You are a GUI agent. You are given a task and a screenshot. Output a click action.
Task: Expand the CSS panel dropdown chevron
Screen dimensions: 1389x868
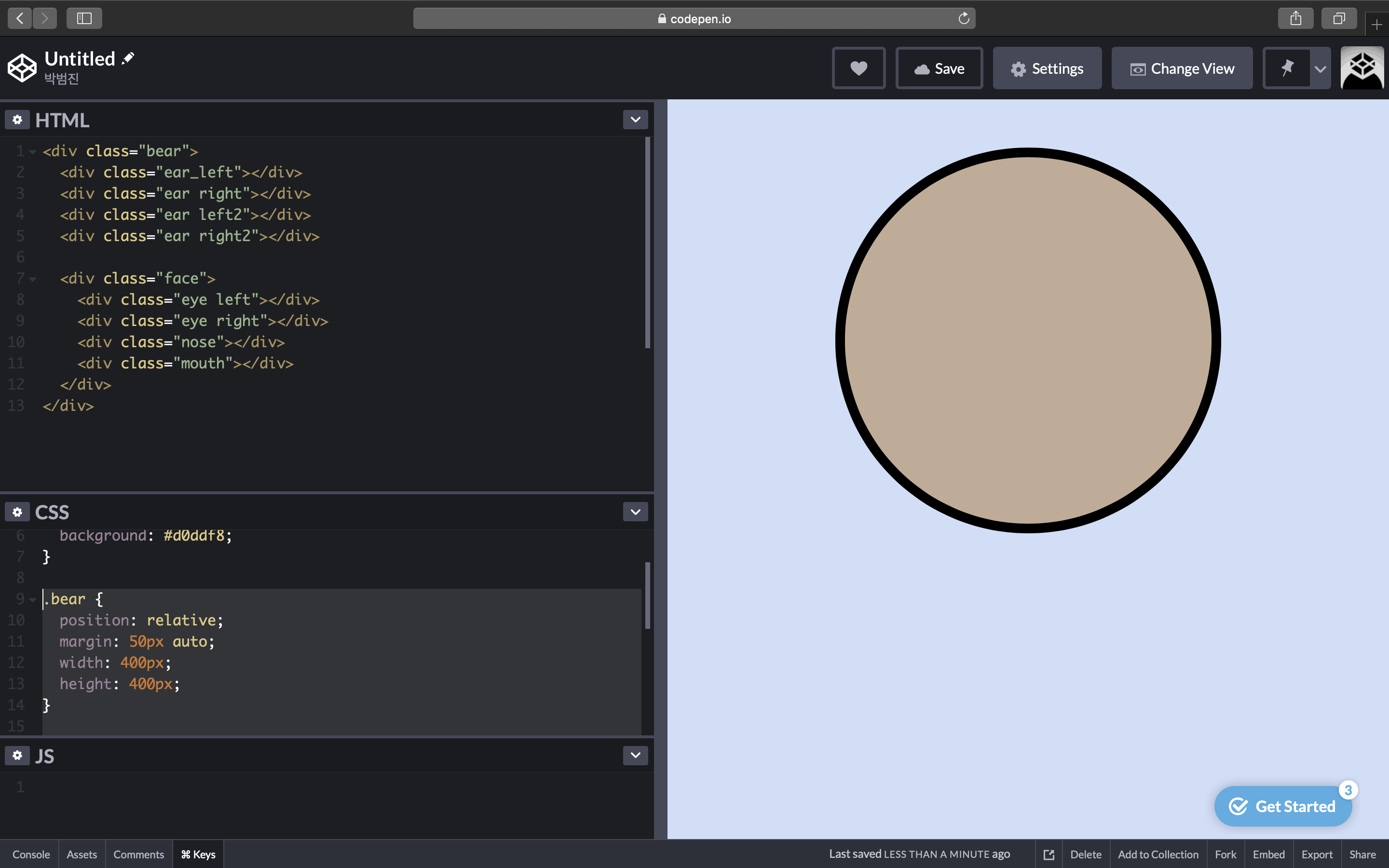pos(635,512)
